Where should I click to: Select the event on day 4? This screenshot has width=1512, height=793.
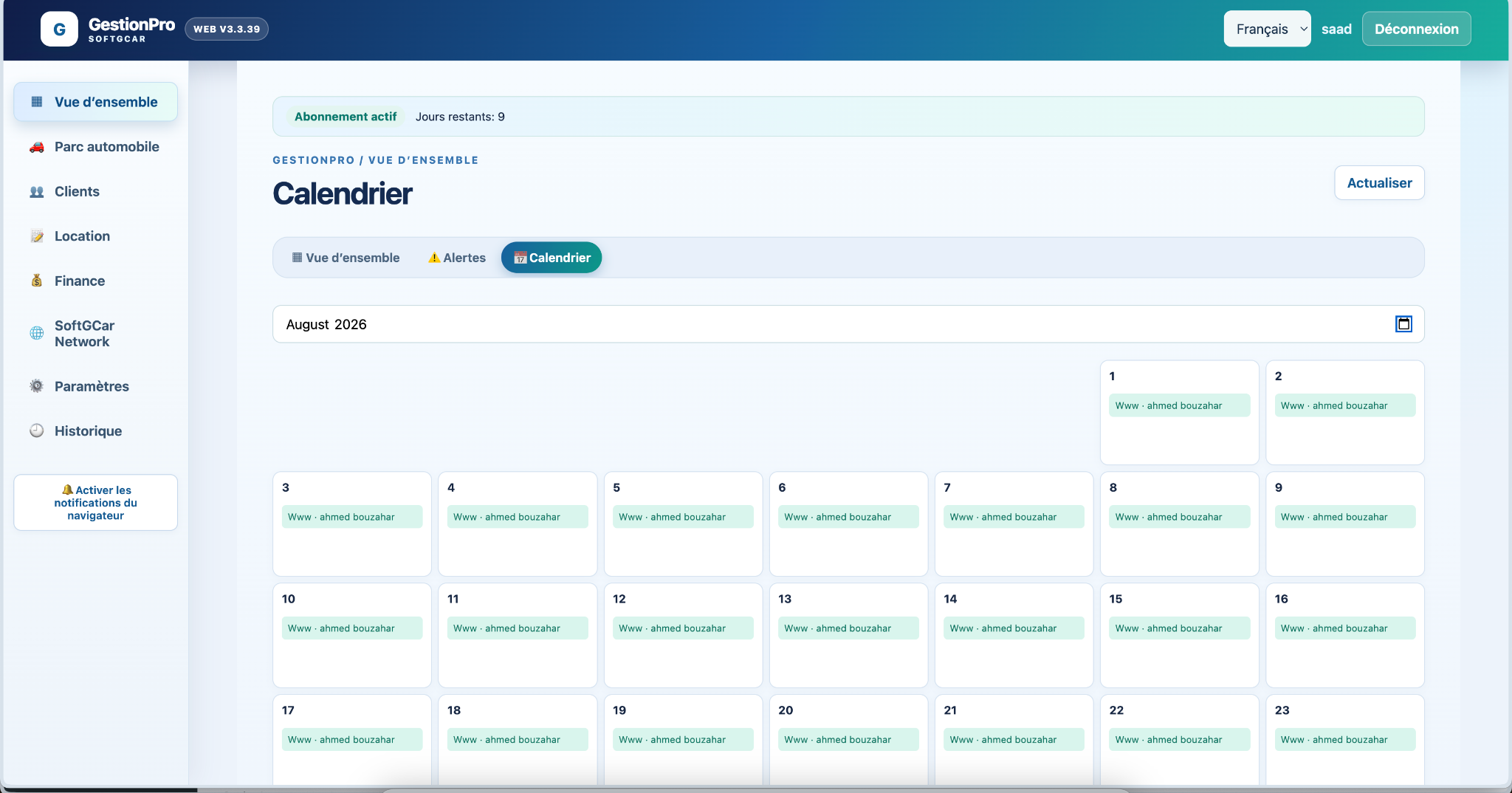tap(517, 517)
